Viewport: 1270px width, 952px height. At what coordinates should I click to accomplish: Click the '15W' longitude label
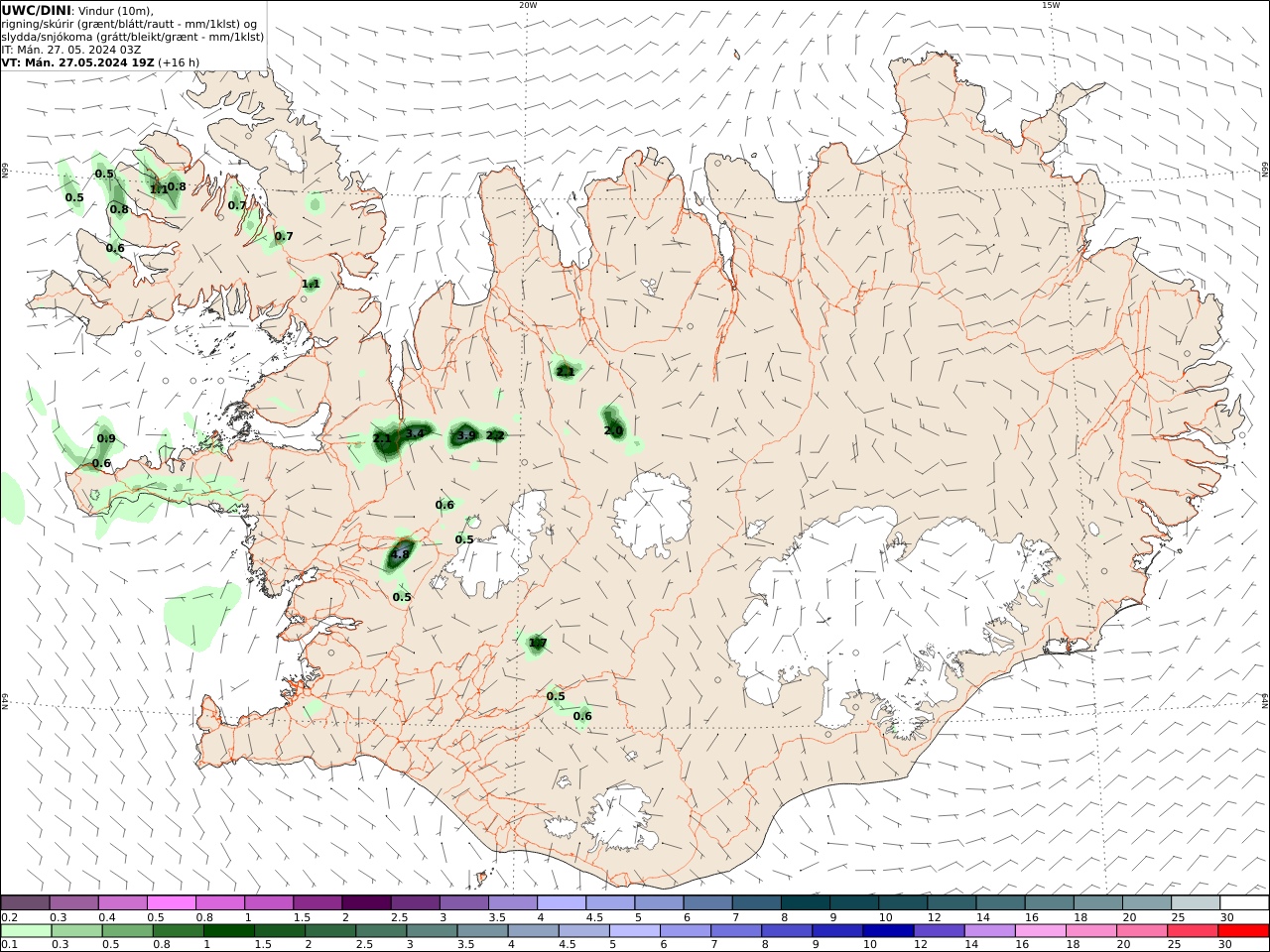pyautogui.click(x=1051, y=5)
